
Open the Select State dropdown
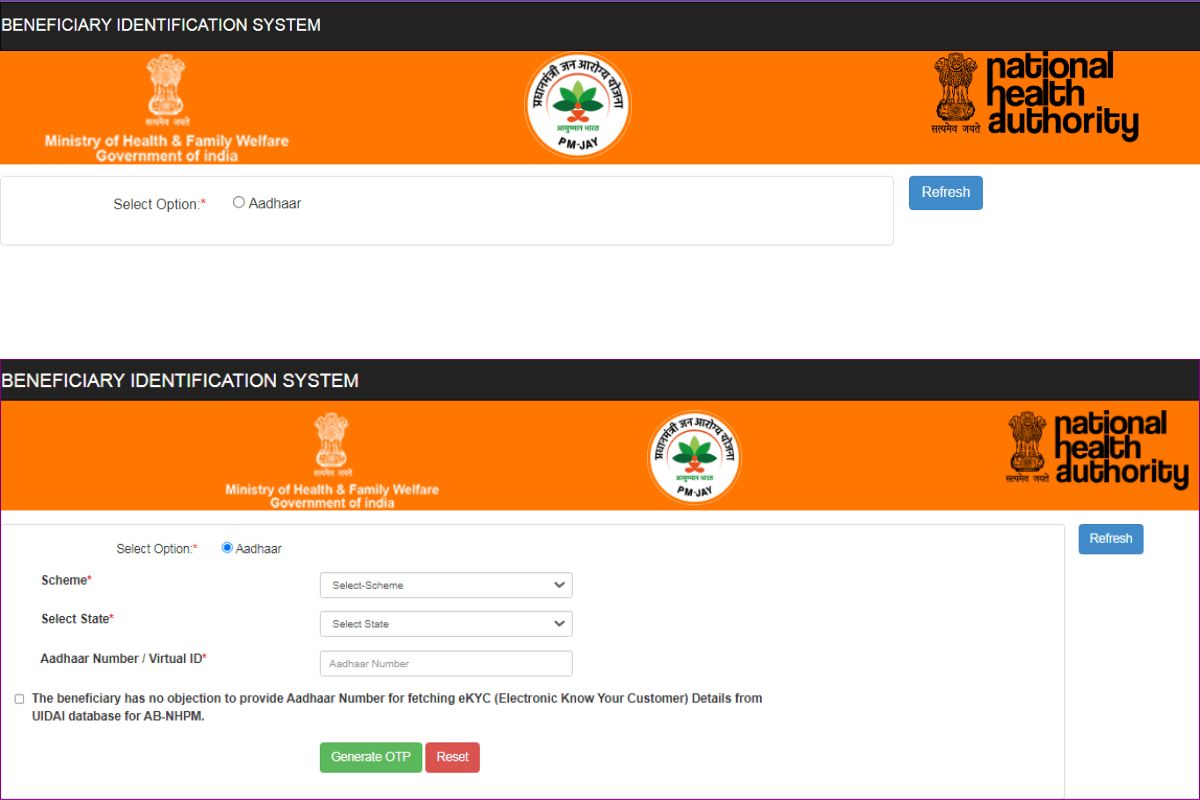click(x=446, y=624)
